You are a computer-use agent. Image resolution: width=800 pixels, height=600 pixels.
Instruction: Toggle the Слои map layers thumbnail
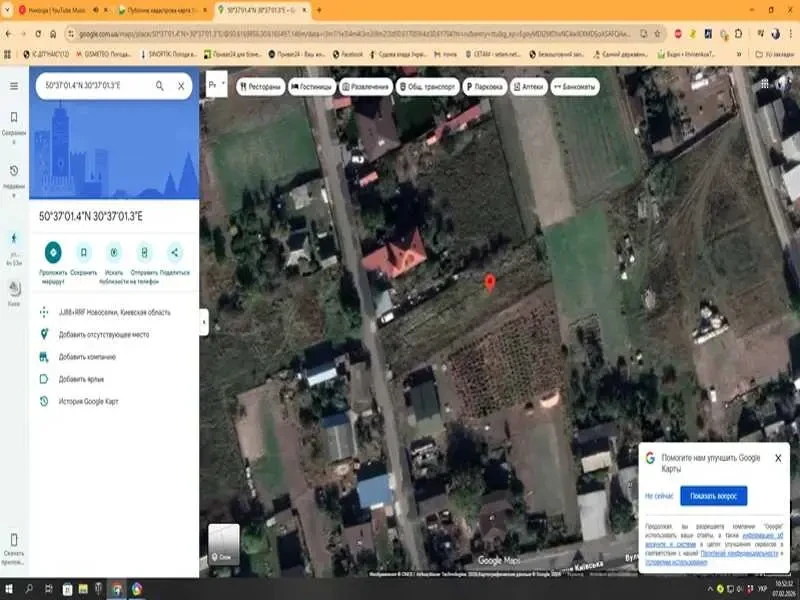pos(223,544)
